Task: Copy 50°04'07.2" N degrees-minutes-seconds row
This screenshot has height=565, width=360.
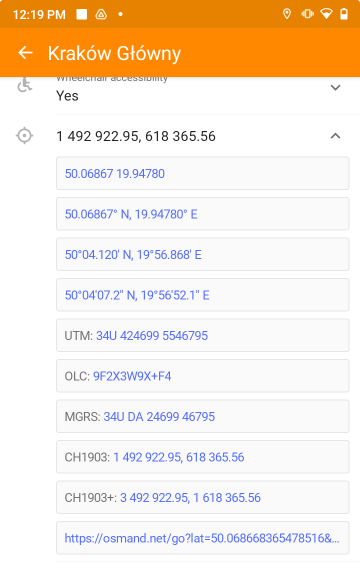Action: click(x=203, y=295)
